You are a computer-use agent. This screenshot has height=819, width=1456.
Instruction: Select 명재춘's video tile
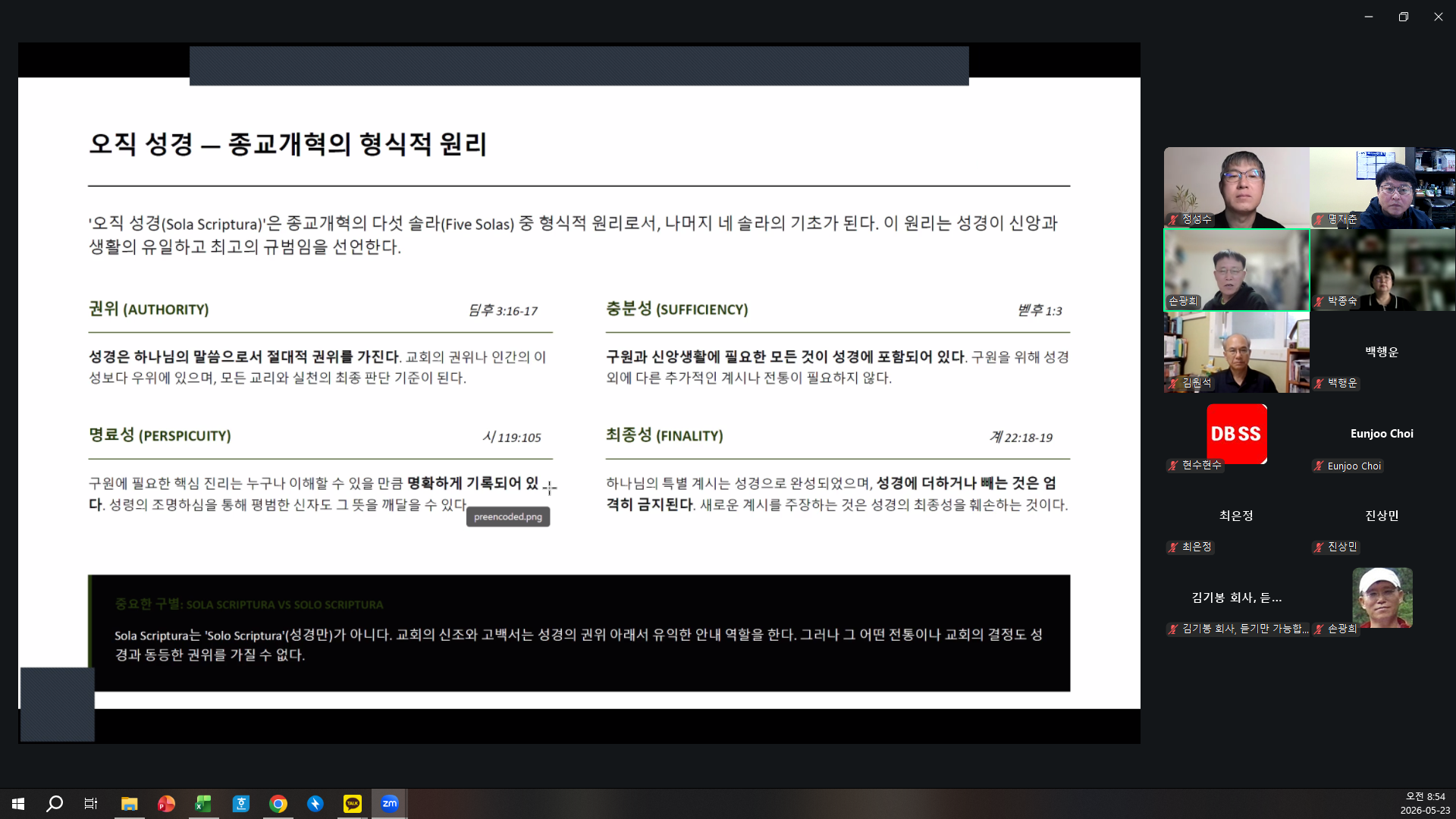[x=1382, y=187]
